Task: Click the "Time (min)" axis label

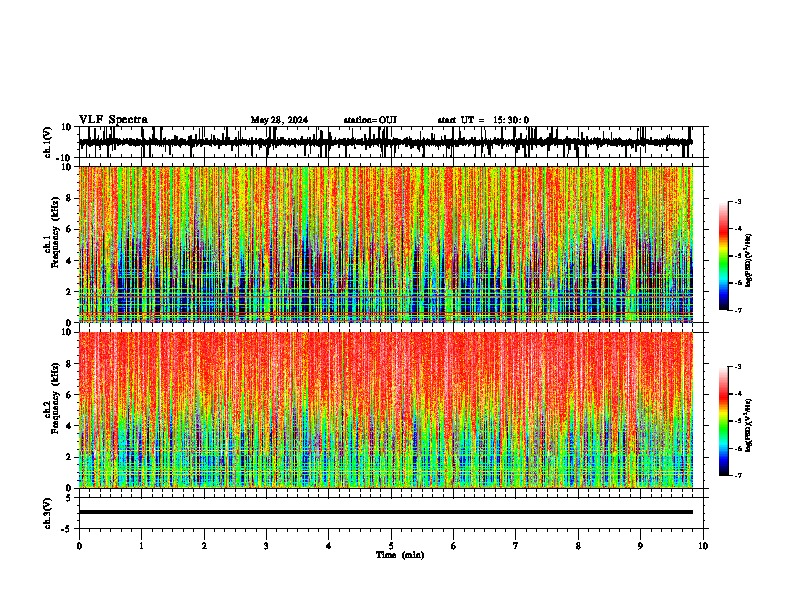Action: point(400,555)
